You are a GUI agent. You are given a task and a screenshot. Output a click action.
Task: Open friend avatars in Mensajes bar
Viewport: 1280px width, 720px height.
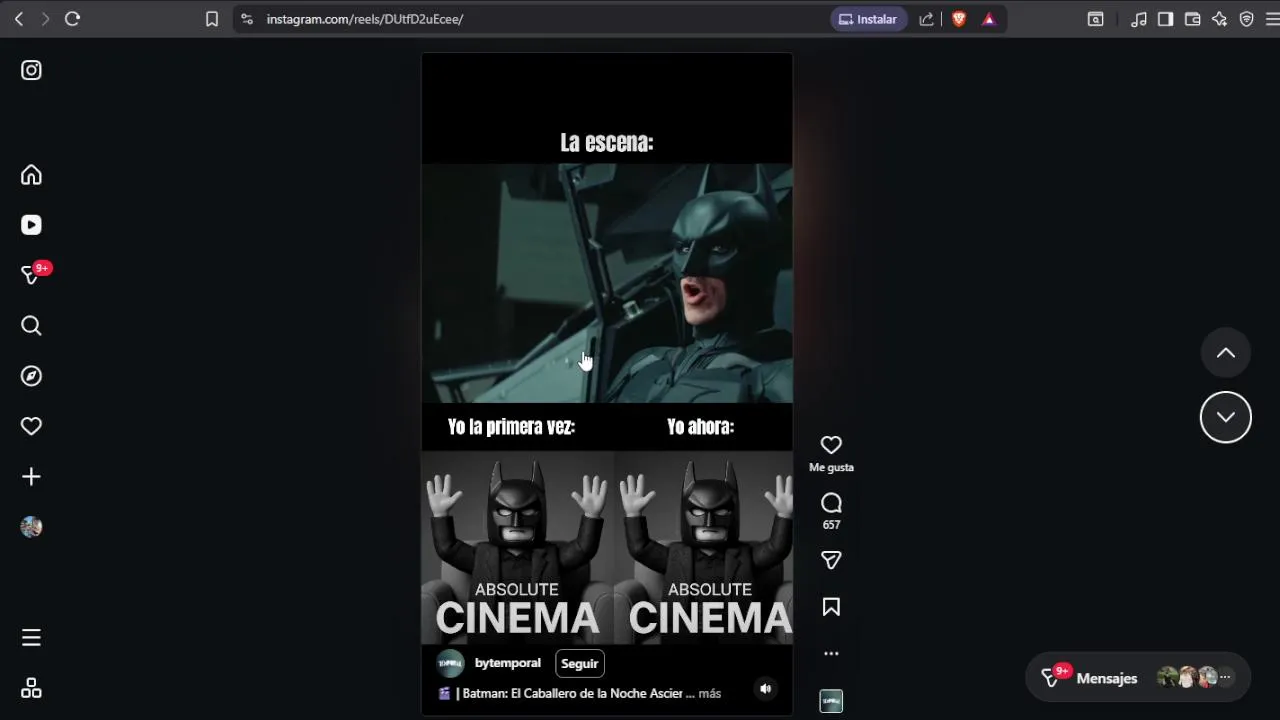click(x=1196, y=678)
